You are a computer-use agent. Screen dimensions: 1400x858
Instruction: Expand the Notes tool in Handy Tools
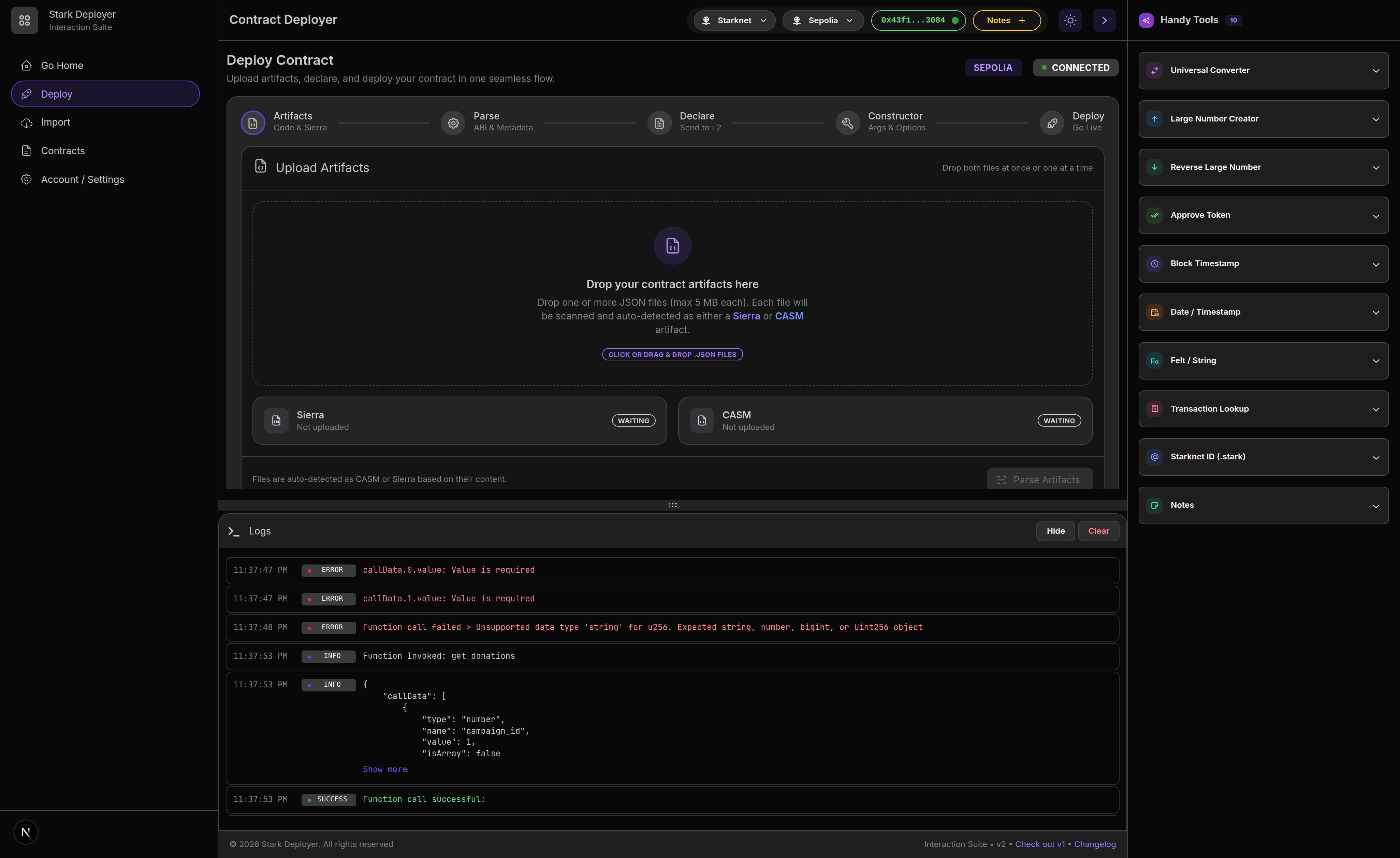[1264, 505]
